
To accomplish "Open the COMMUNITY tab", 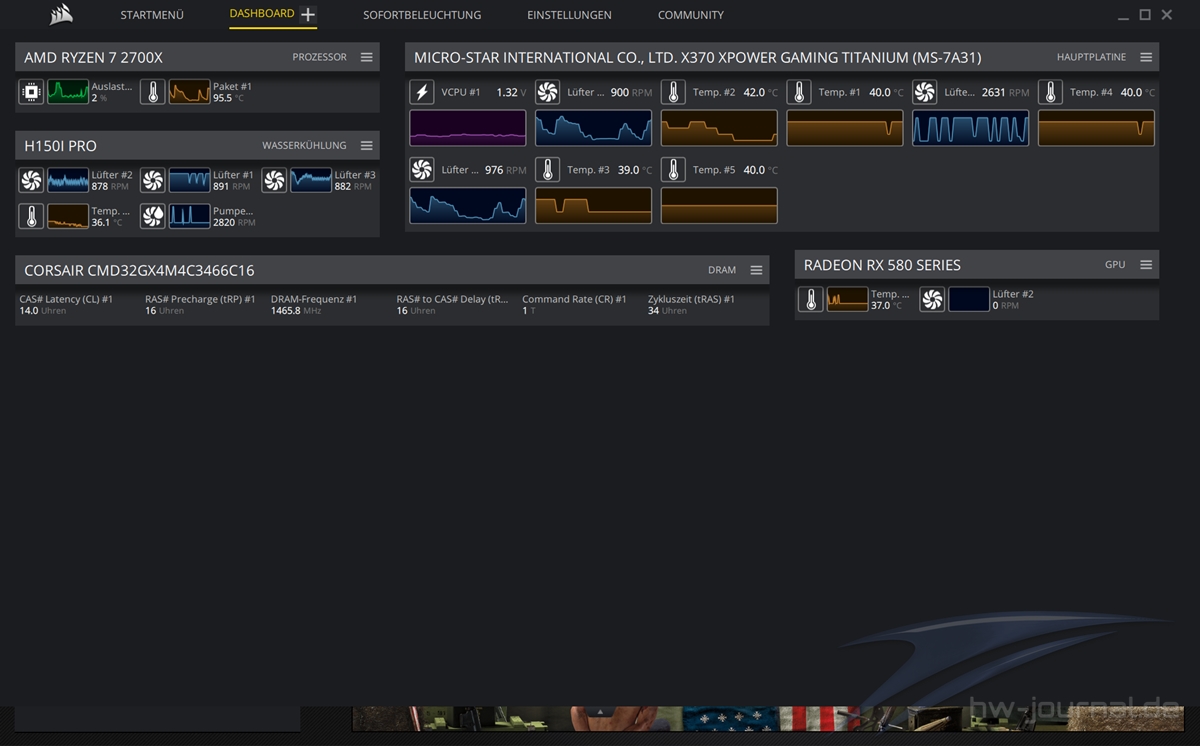I will (x=690, y=15).
